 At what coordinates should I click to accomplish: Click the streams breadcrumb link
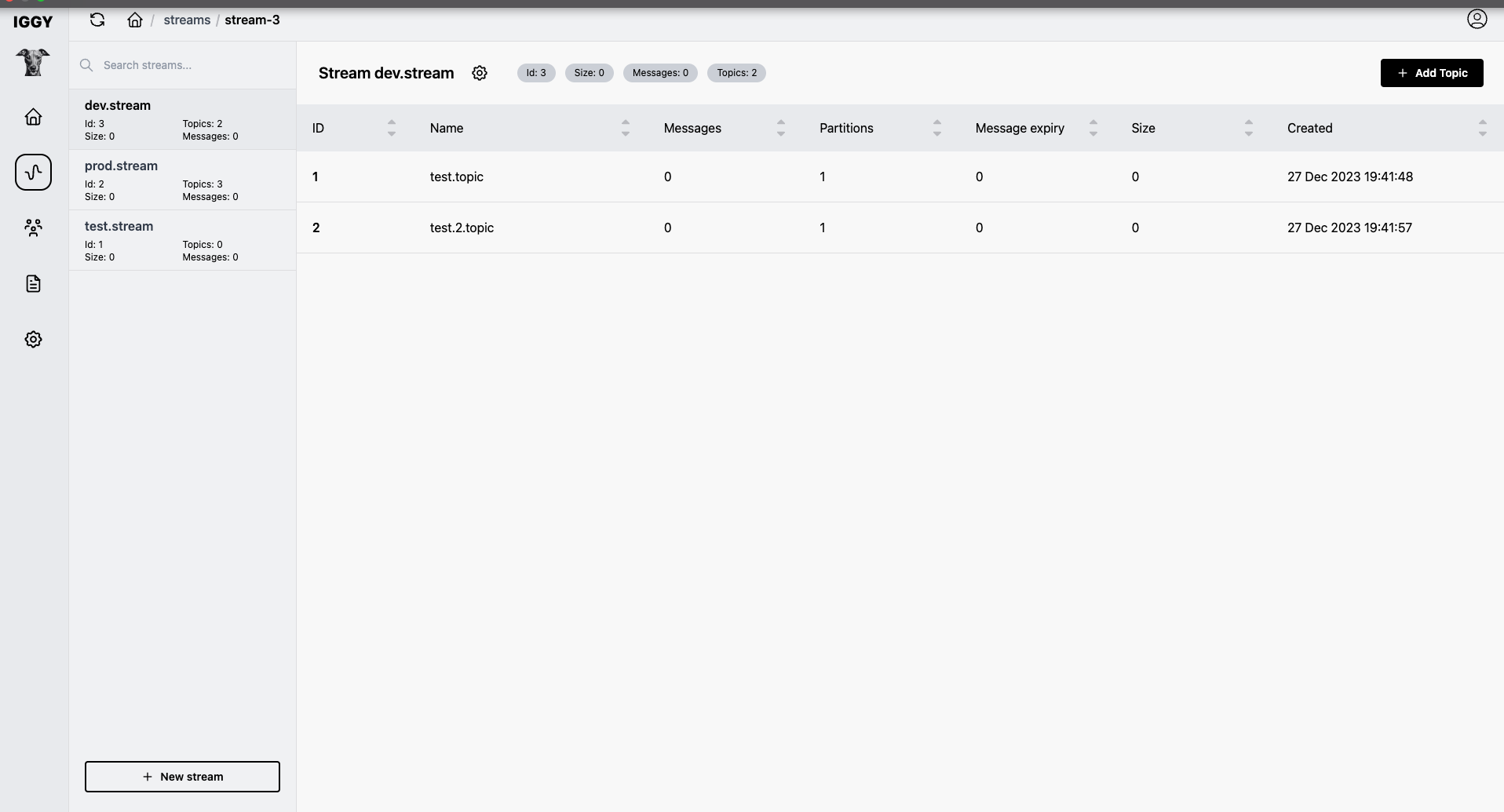pos(187,20)
